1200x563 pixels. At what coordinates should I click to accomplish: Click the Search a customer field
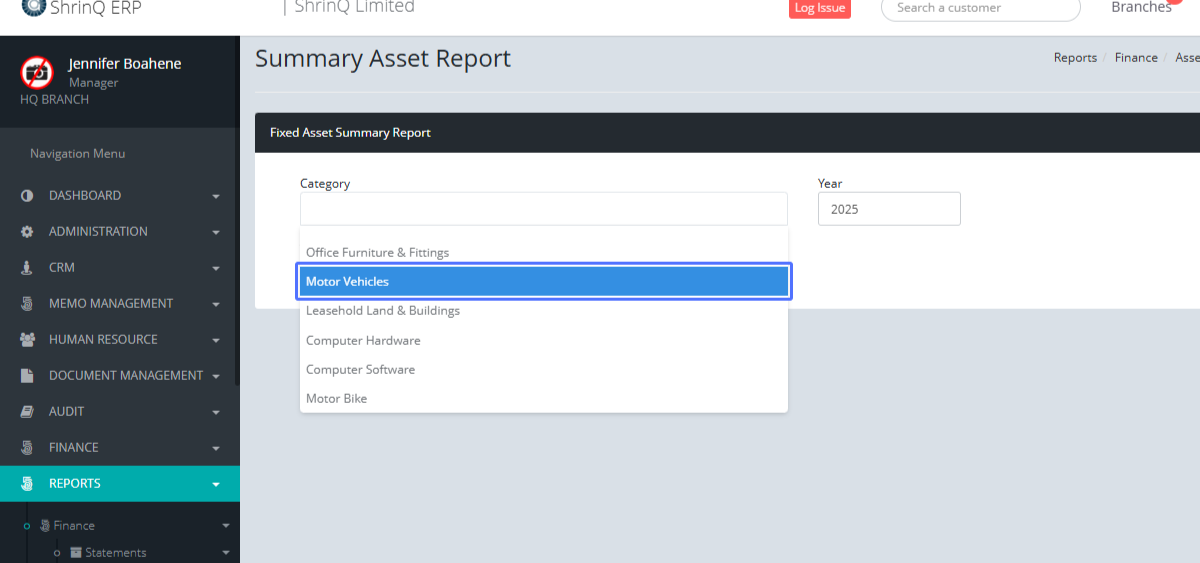(x=980, y=8)
